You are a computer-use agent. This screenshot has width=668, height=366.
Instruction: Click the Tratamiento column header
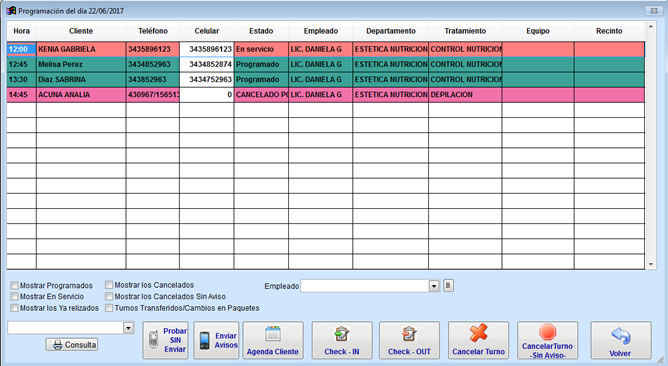tap(465, 31)
